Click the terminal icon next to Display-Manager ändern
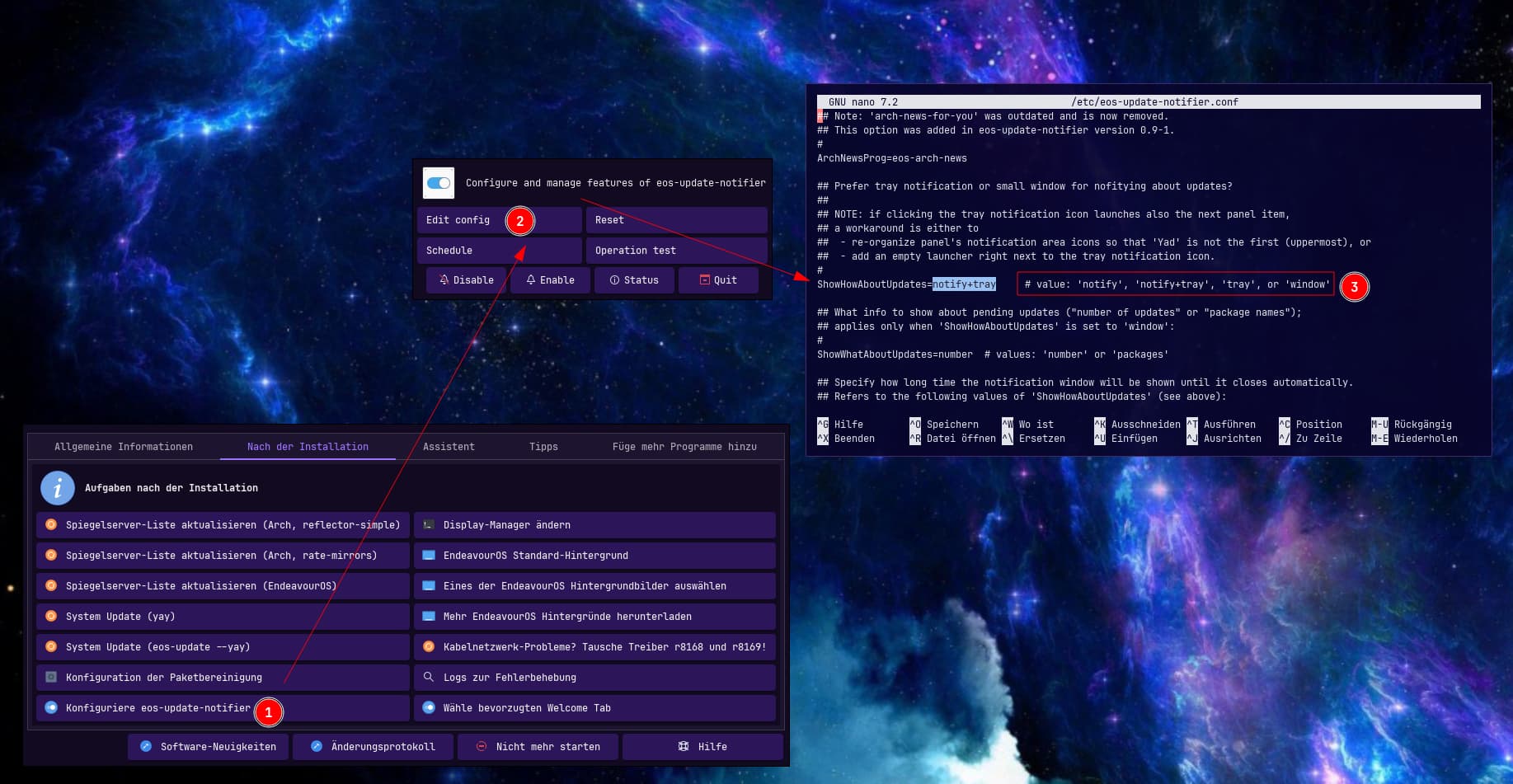Viewport: 1513px width, 784px height. [429, 525]
